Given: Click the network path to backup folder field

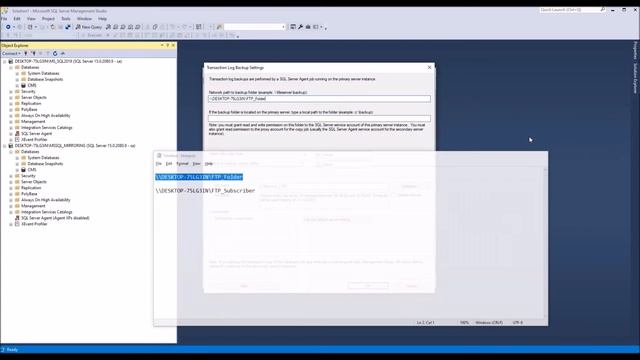Looking at the screenshot, I should pos(319,99).
